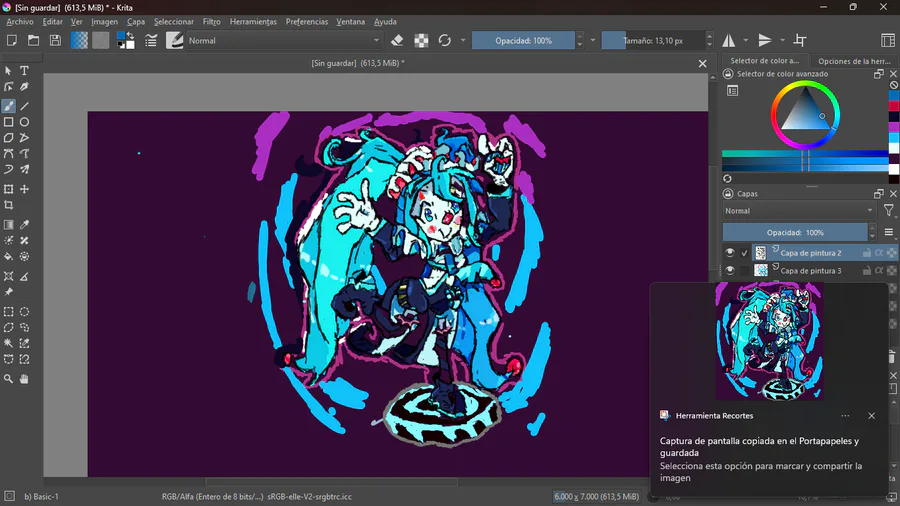Select the Measure tool

click(x=24, y=277)
